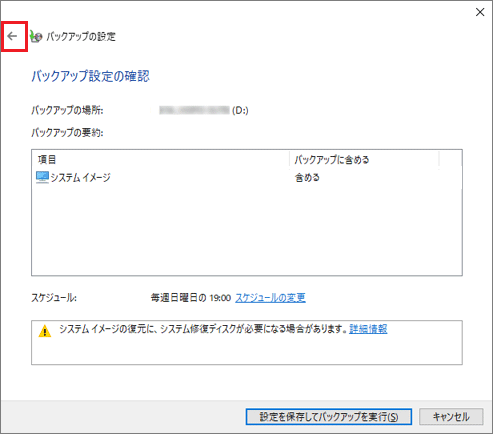This screenshot has height=434, width=493.
Task: Click 設定を保存してバックアップを実行 button
Action: [329, 417]
